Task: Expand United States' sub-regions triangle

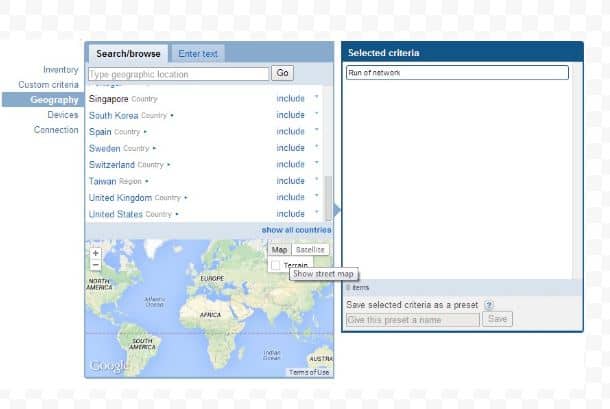Action: pos(177,214)
